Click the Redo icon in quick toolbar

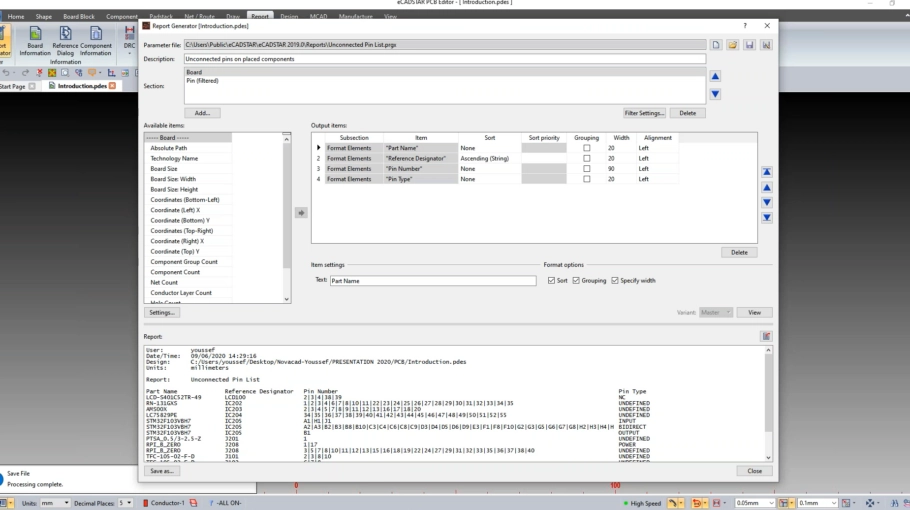25,73
